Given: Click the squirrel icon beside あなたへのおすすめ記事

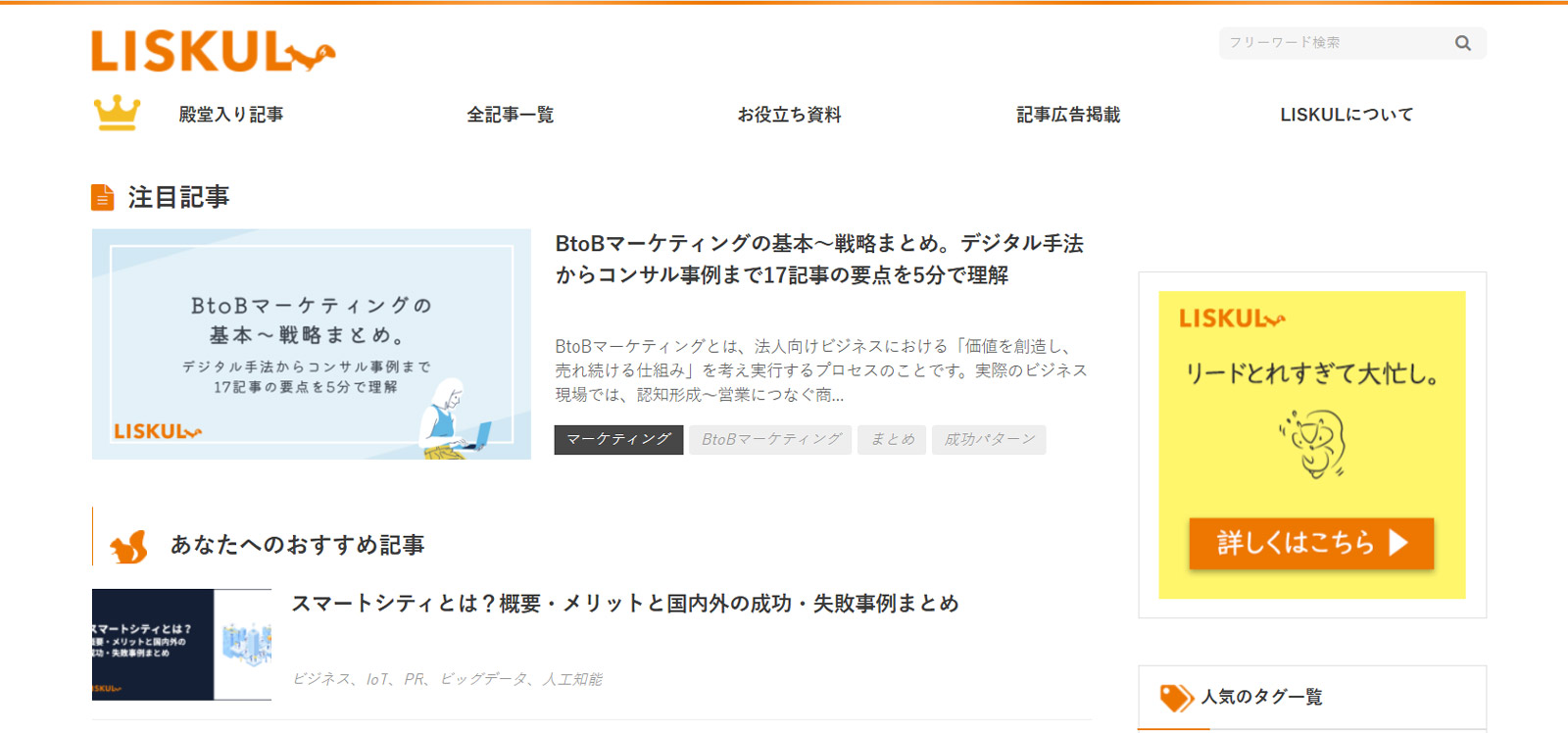Looking at the screenshot, I should 128,546.
